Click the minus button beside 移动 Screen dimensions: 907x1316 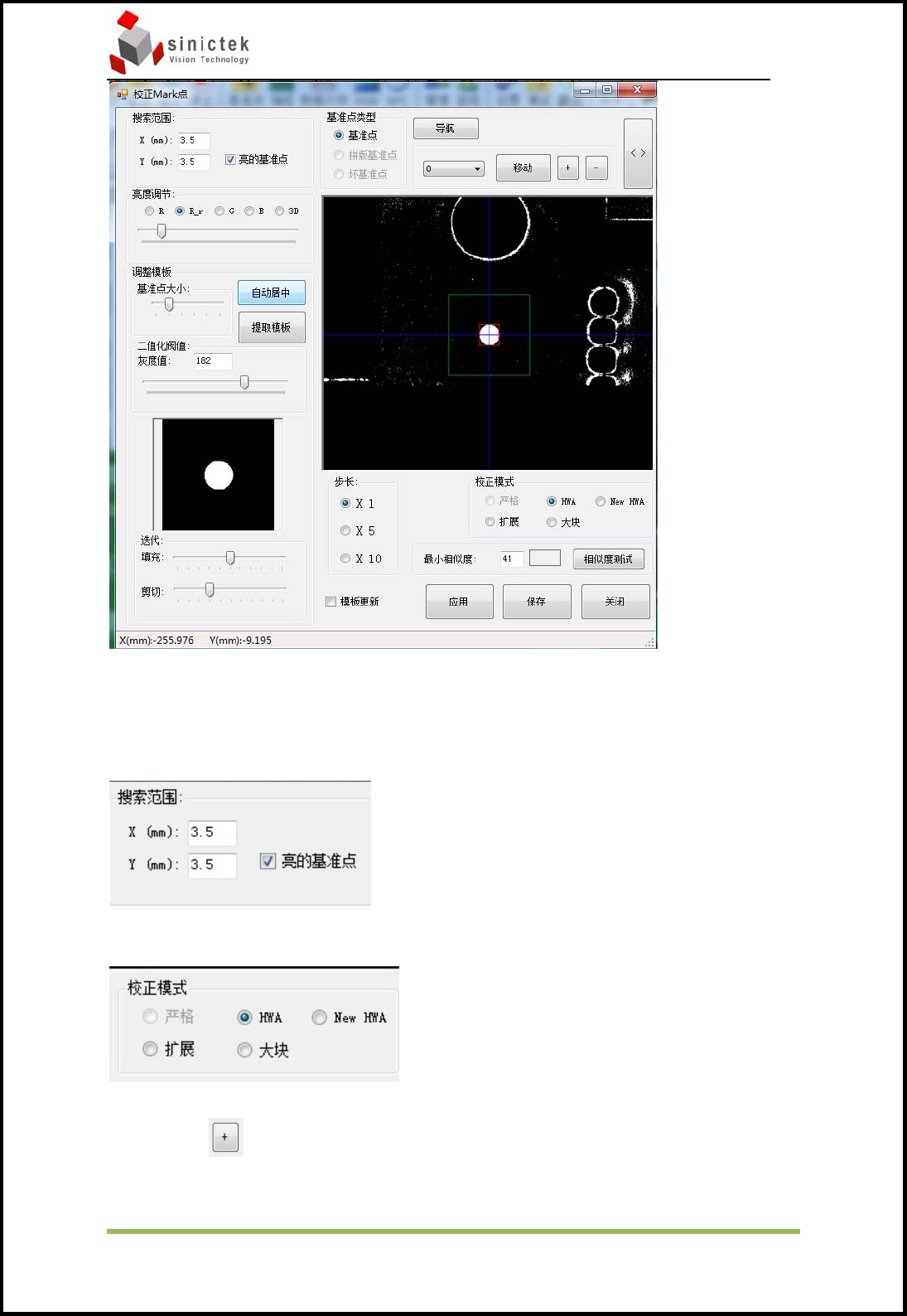pos(596,167)
